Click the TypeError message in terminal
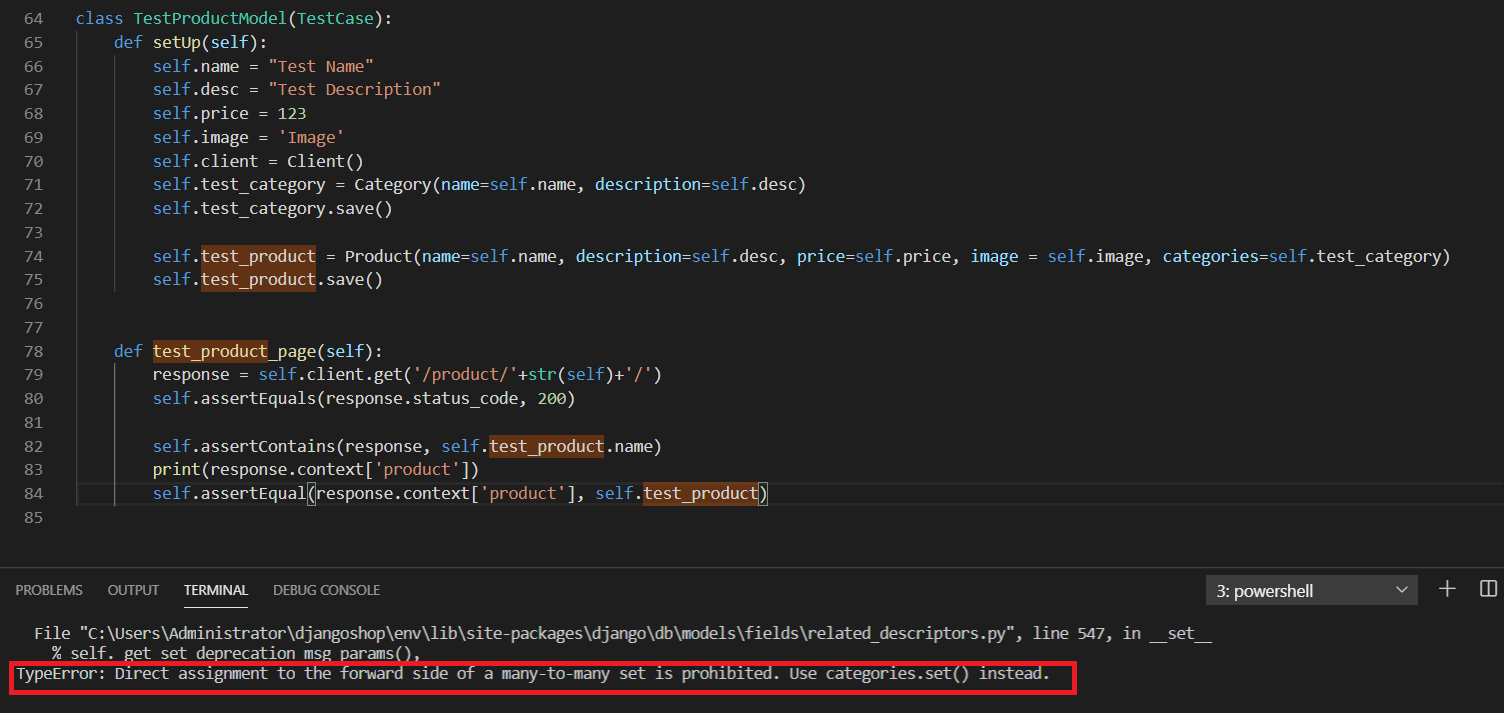The width and height of the screenshot is (1504, 713). point(532,674)
